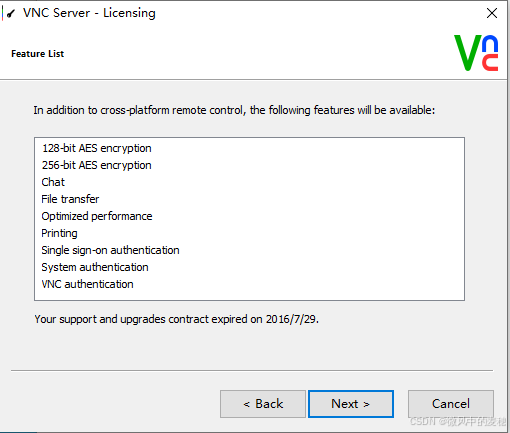Close the VNC Server Licensing window
The height and width of the screenshot is (433, 510).
(x=492, y=13)
